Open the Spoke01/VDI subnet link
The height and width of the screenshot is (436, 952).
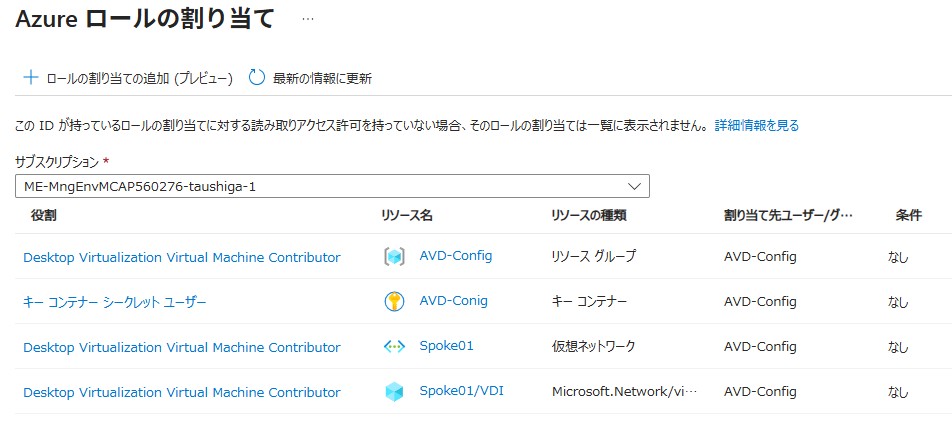click(461, 391)
